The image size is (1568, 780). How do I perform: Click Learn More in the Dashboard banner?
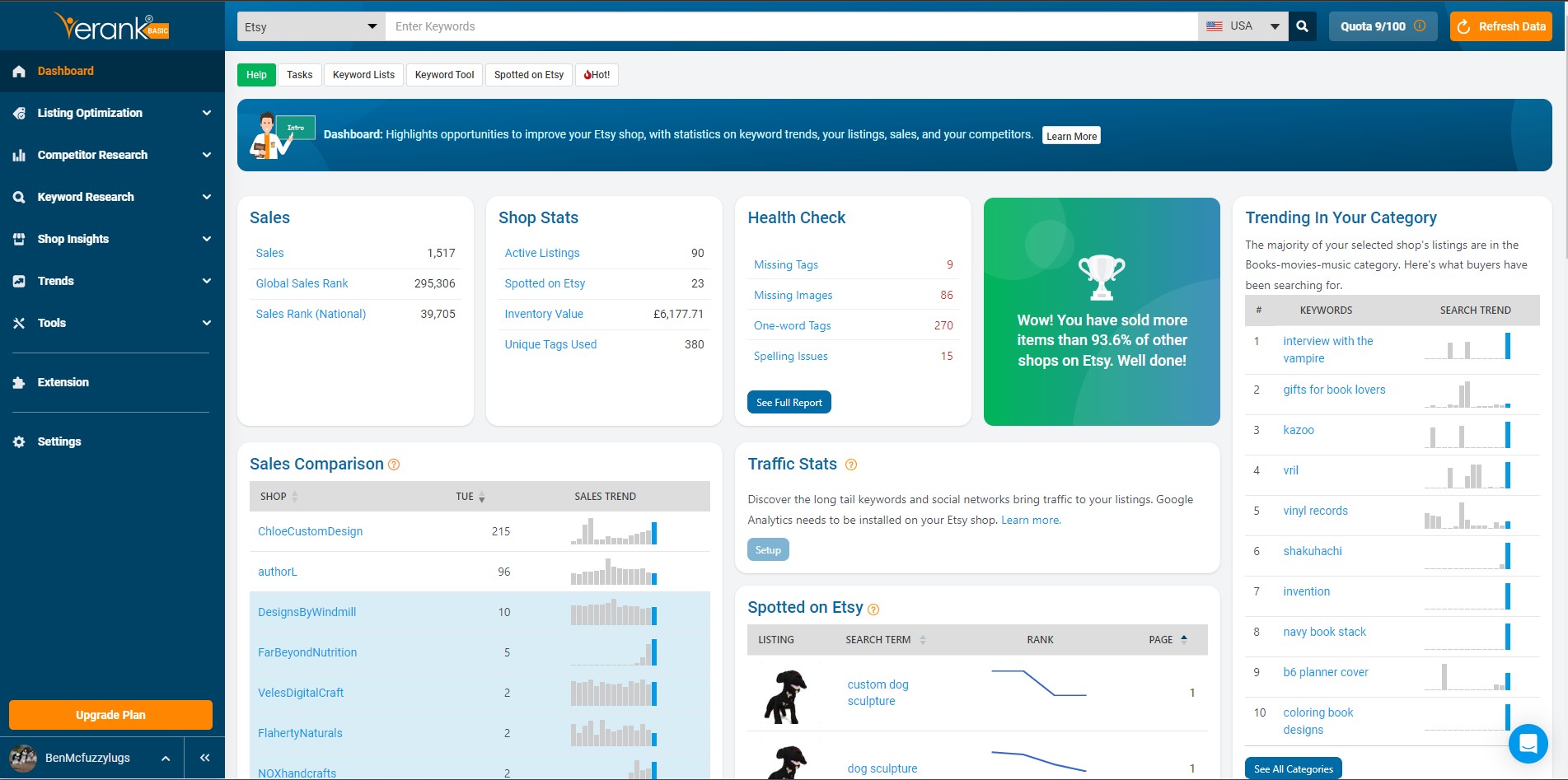(x=1071, y=136)
